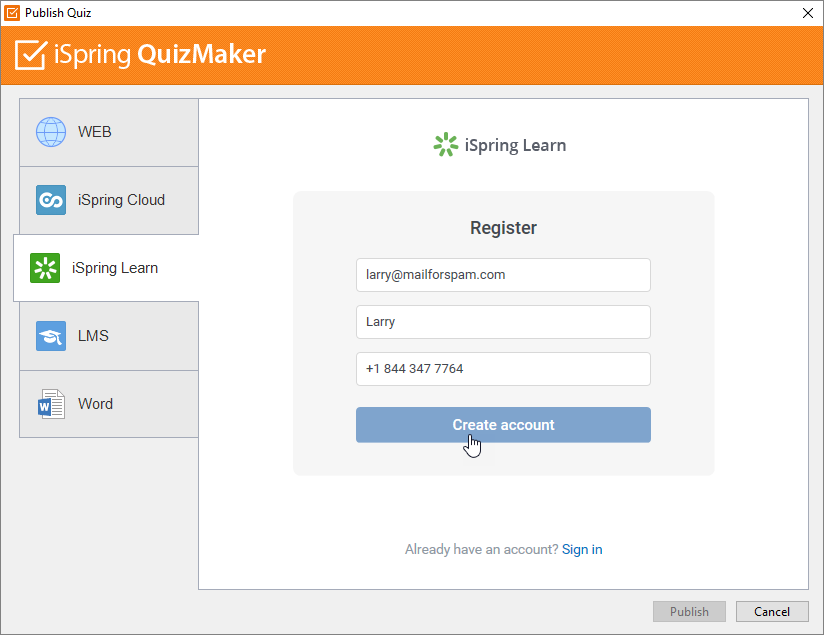Select the name field containing Larry
The height and width of the screenshot is (635, 824).
503,321
